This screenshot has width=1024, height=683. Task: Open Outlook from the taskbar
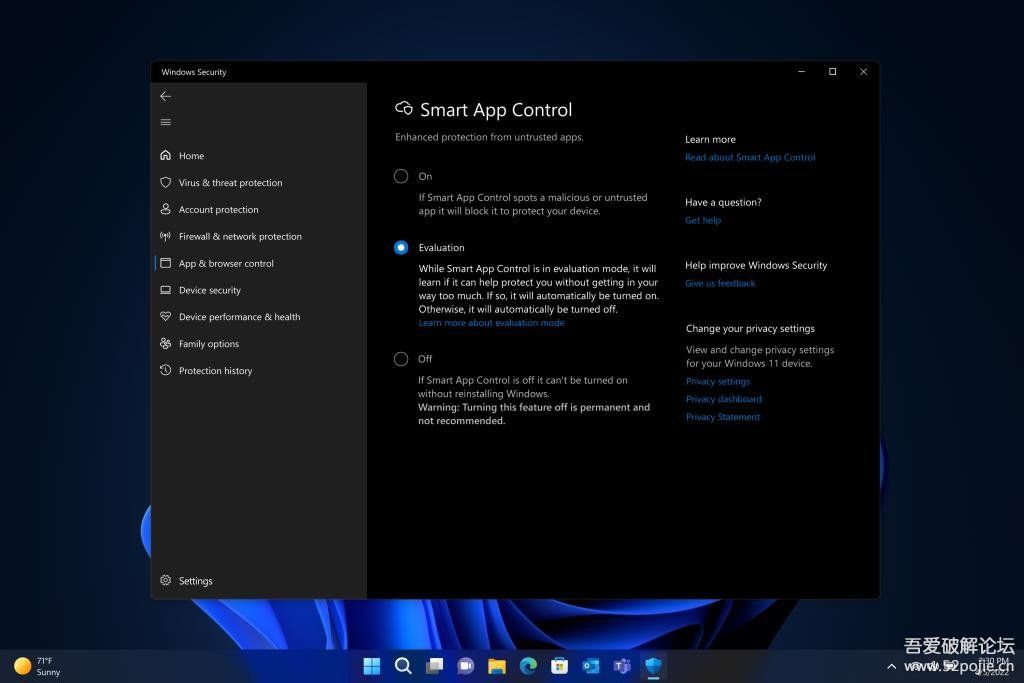[x=591, y=665]
